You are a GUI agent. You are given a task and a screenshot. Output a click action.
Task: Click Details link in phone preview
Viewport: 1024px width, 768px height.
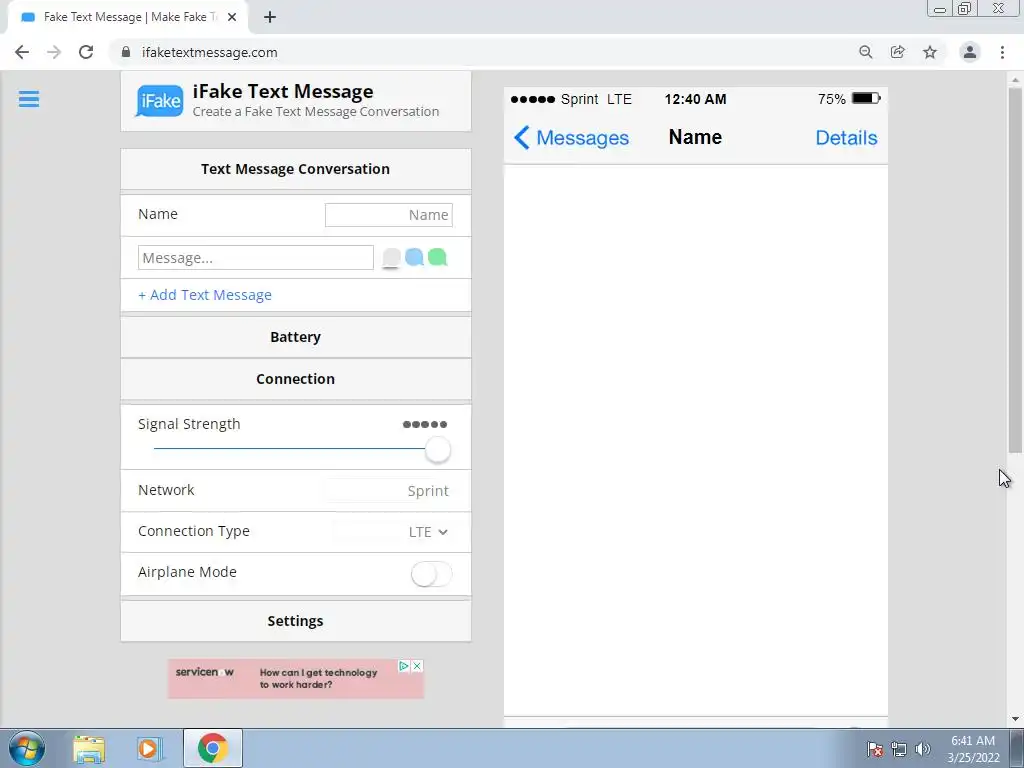[x=846, y=138]
